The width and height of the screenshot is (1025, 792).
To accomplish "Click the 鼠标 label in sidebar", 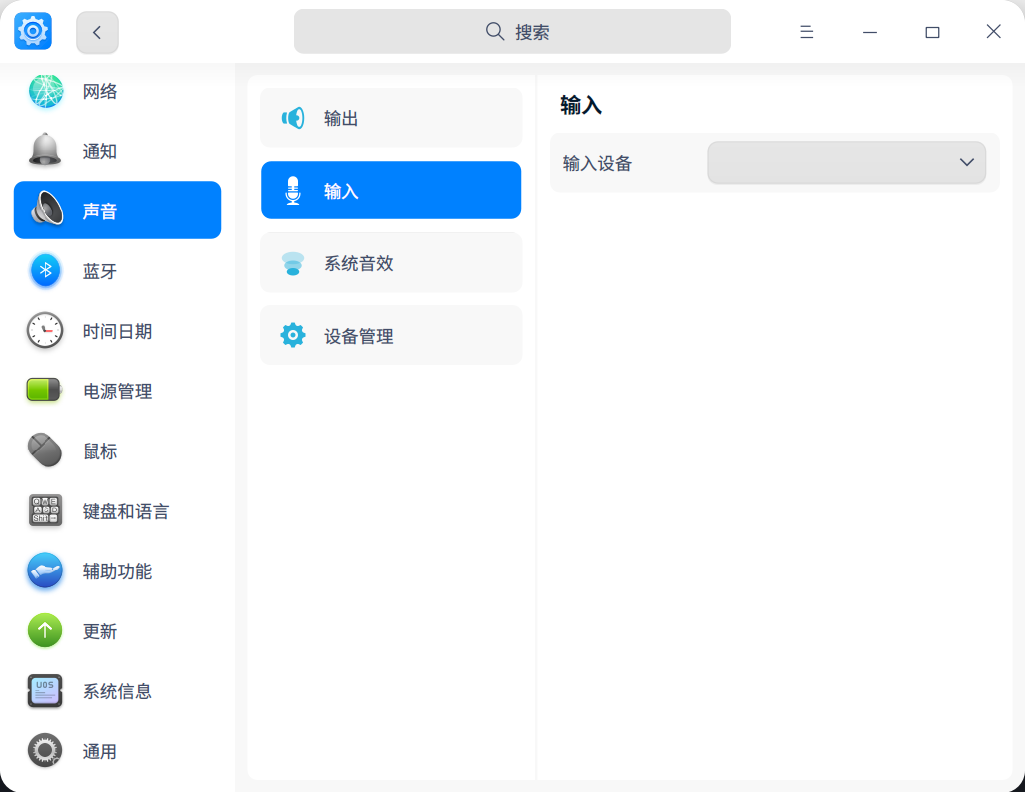I will (x=100, y=452).
